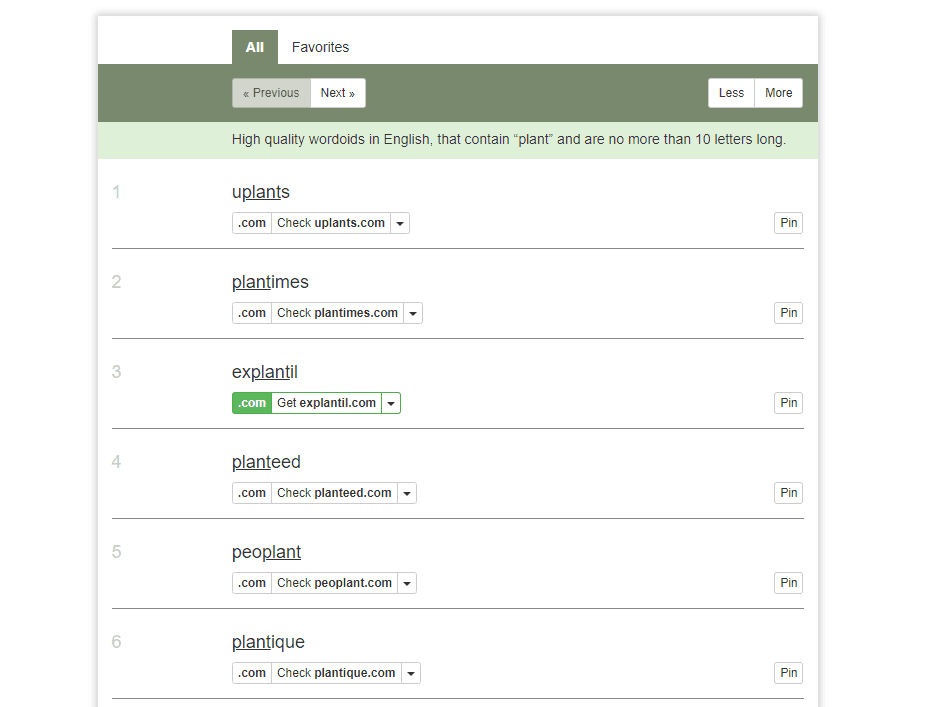Open the plantique wordoid link
The height and width of the screenshot is (707, 925).
coord(268,642)
